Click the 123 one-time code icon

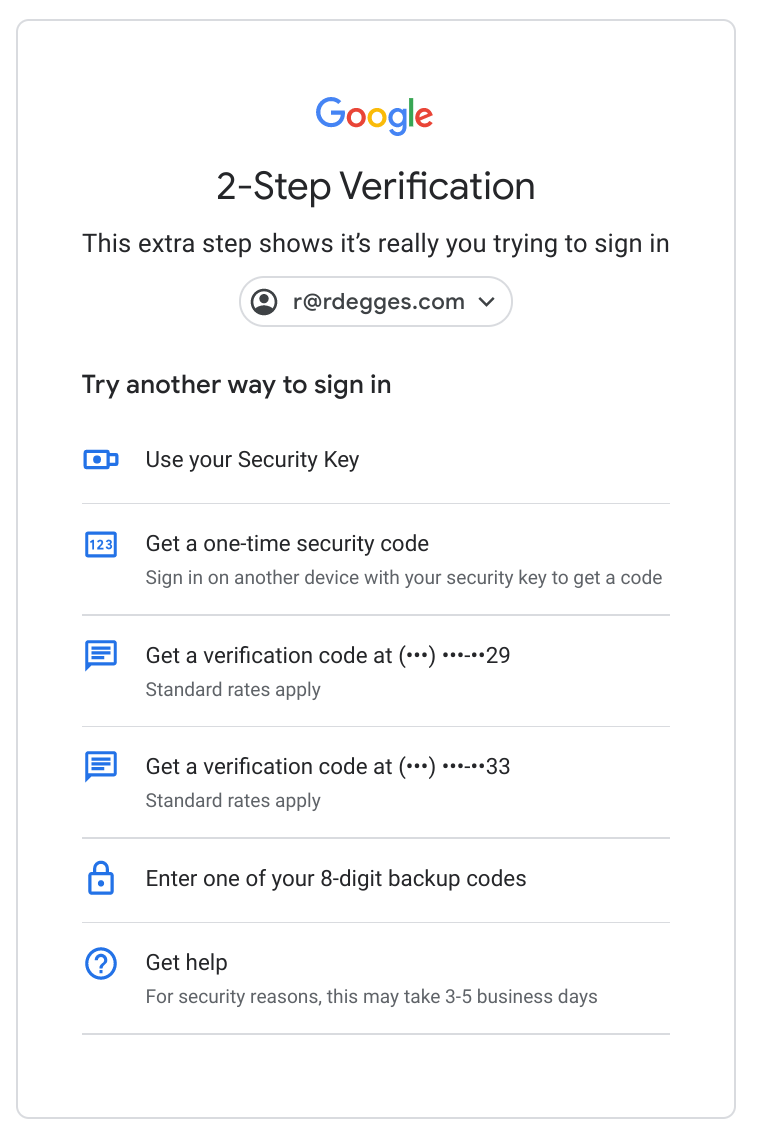pyautogui.click(x=101, y=544)
